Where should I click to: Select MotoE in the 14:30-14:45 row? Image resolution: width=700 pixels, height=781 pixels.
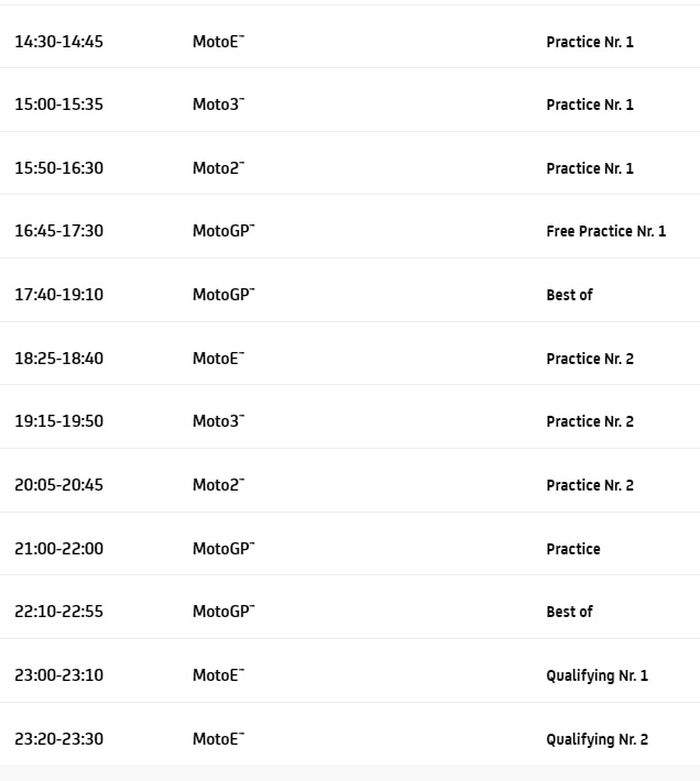pyautogui.click(x=218, y=42)
